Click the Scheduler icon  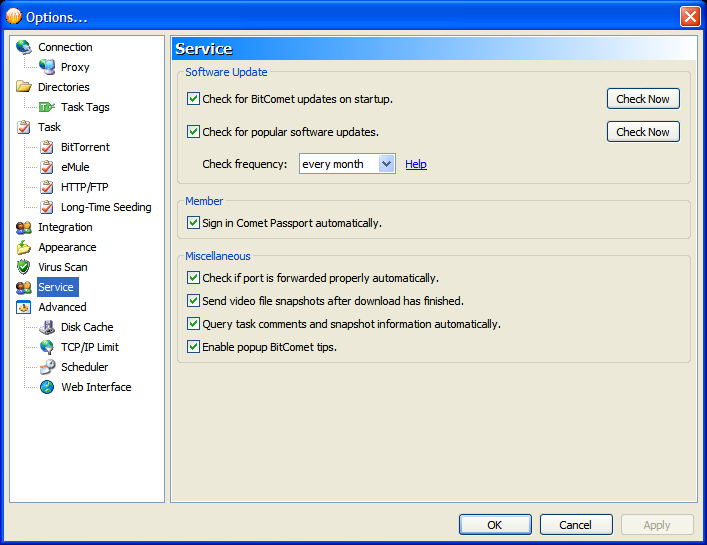(47, 367)
